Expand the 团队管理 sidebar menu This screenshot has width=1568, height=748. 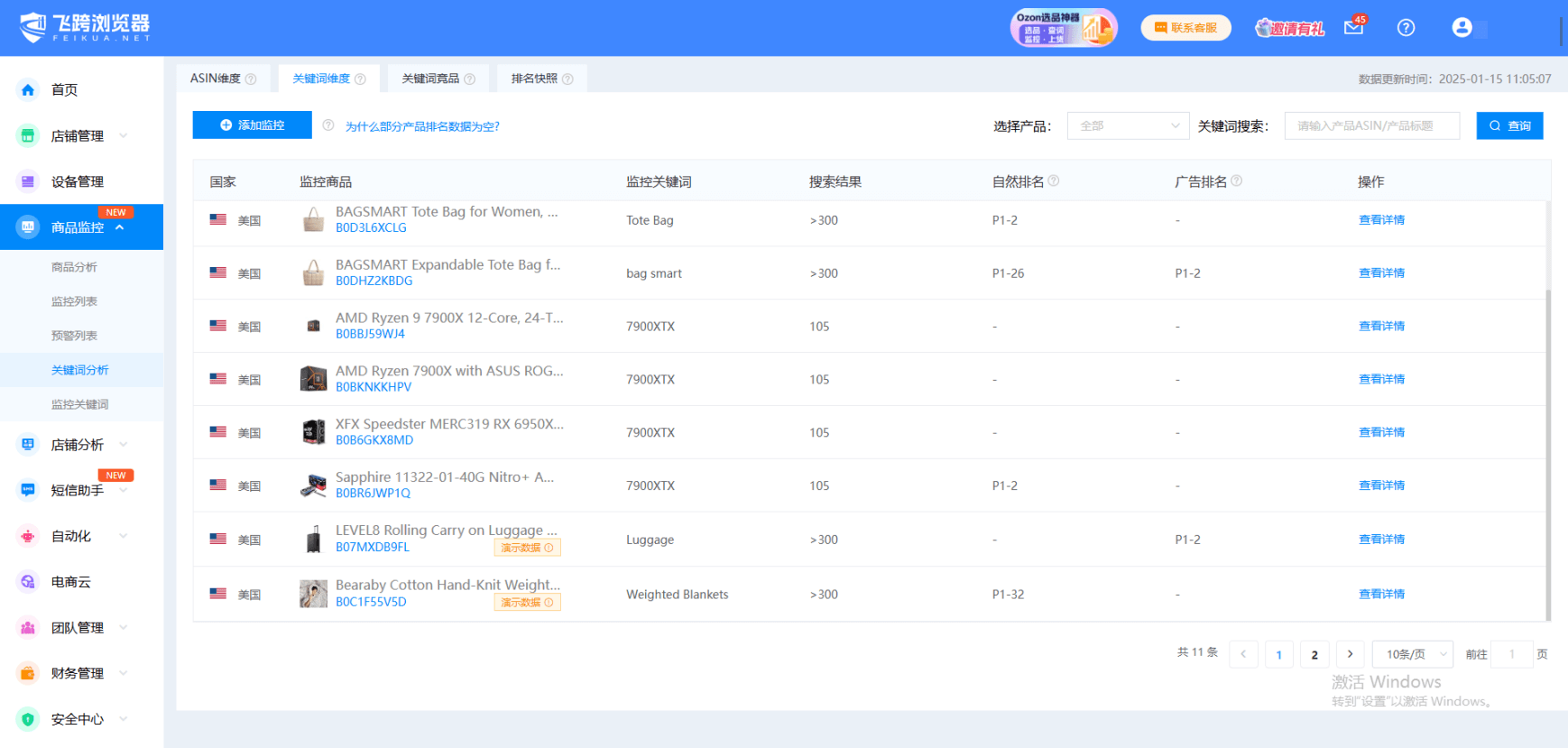(124, 627)
